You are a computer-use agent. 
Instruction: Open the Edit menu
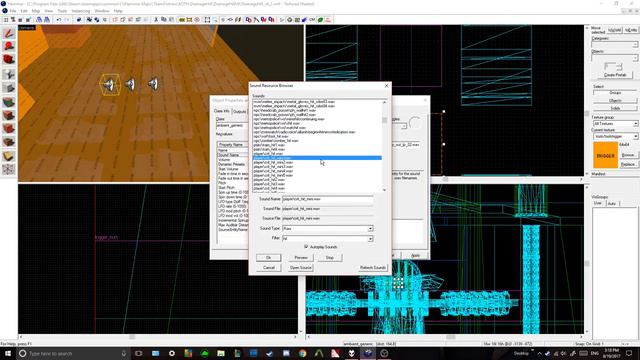(x=24, y=11)
